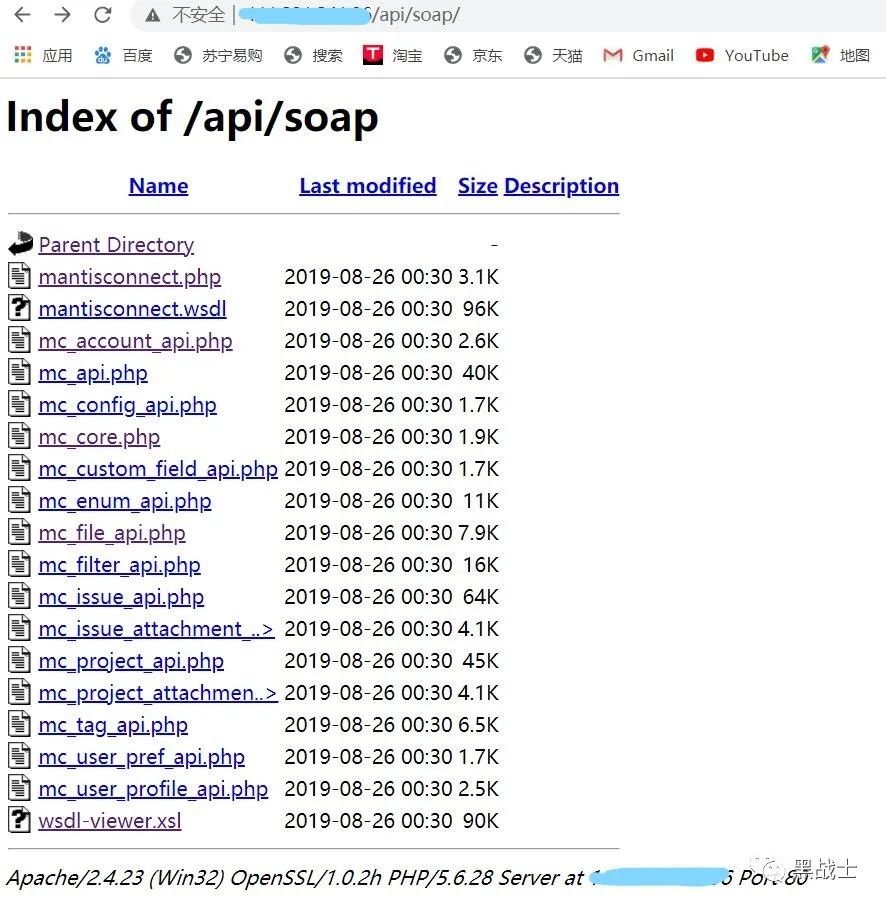Image resolution: width=886 pixels, height=908 pixels.
Task: Click file icon beside mc_tag_api.php
Action: pyautogui.click(x=19, y=724)
